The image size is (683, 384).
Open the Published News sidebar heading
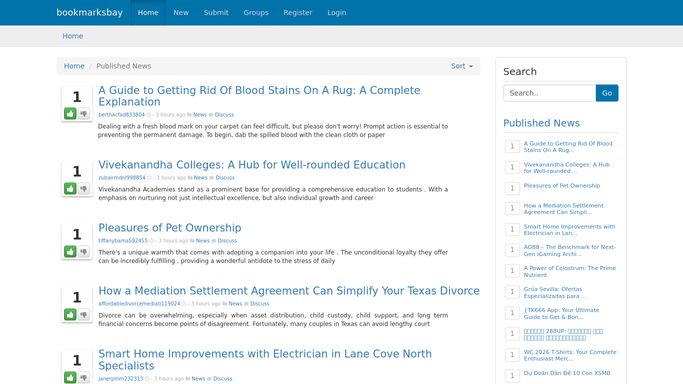pyautogui.click(x=541, y=123)
